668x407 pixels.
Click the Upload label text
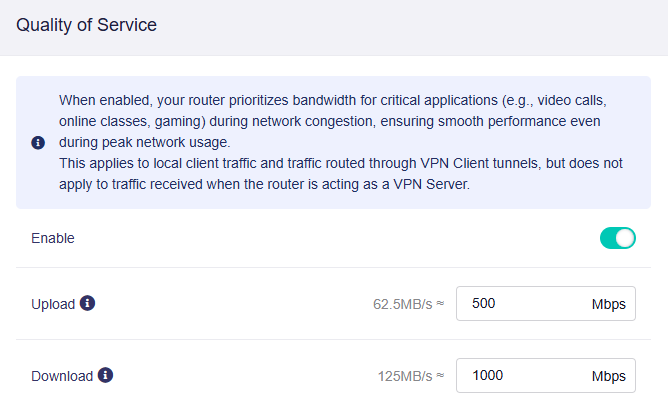53,304
